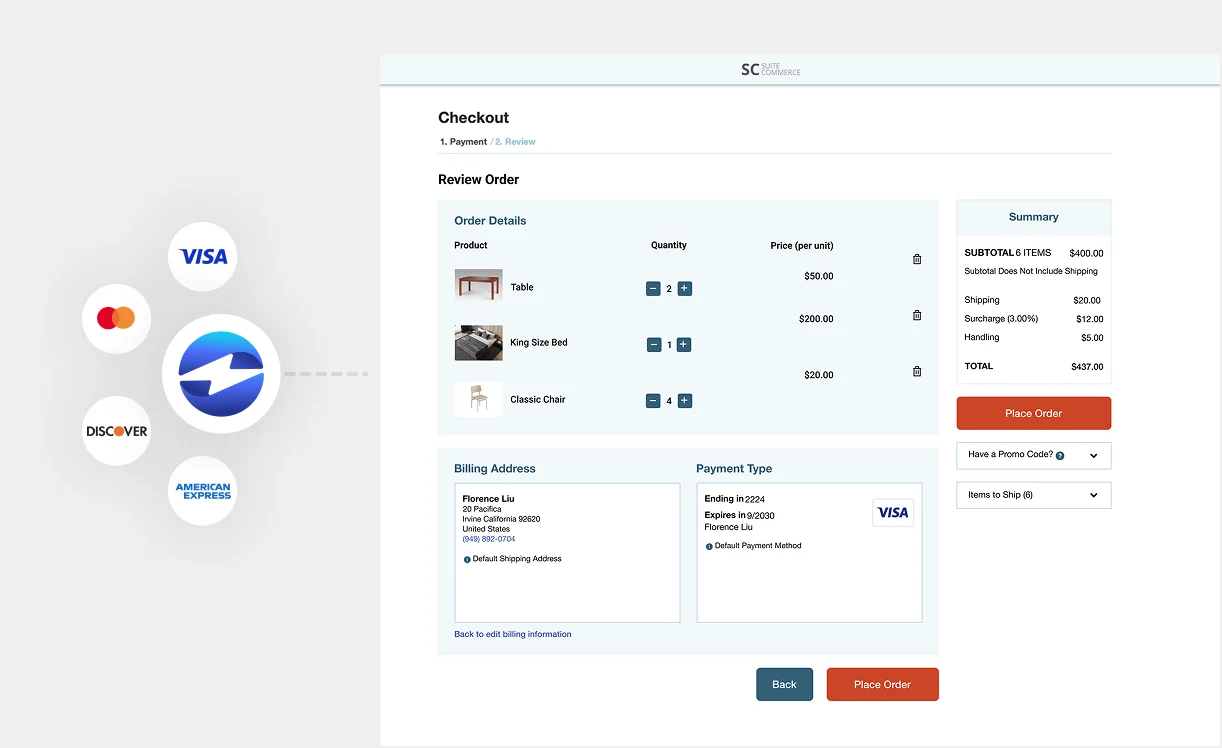Click the Visa card logo in Payment Type
The height and width of the screenshot is (748, 1222).
point(893,512)
